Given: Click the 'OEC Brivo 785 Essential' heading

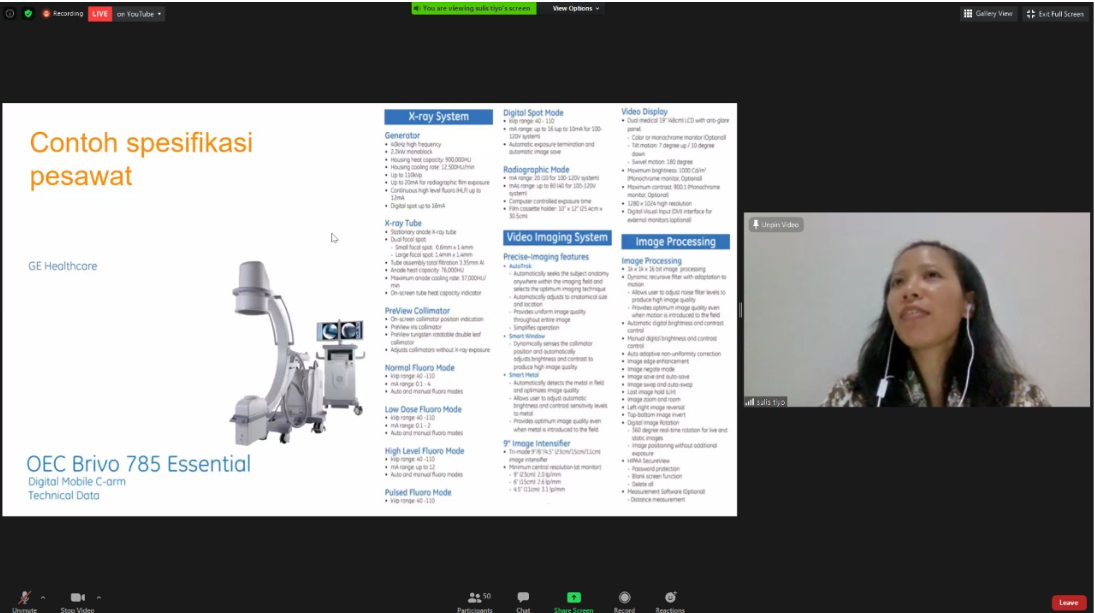Looking at the screenshot, I should [138, 464].
